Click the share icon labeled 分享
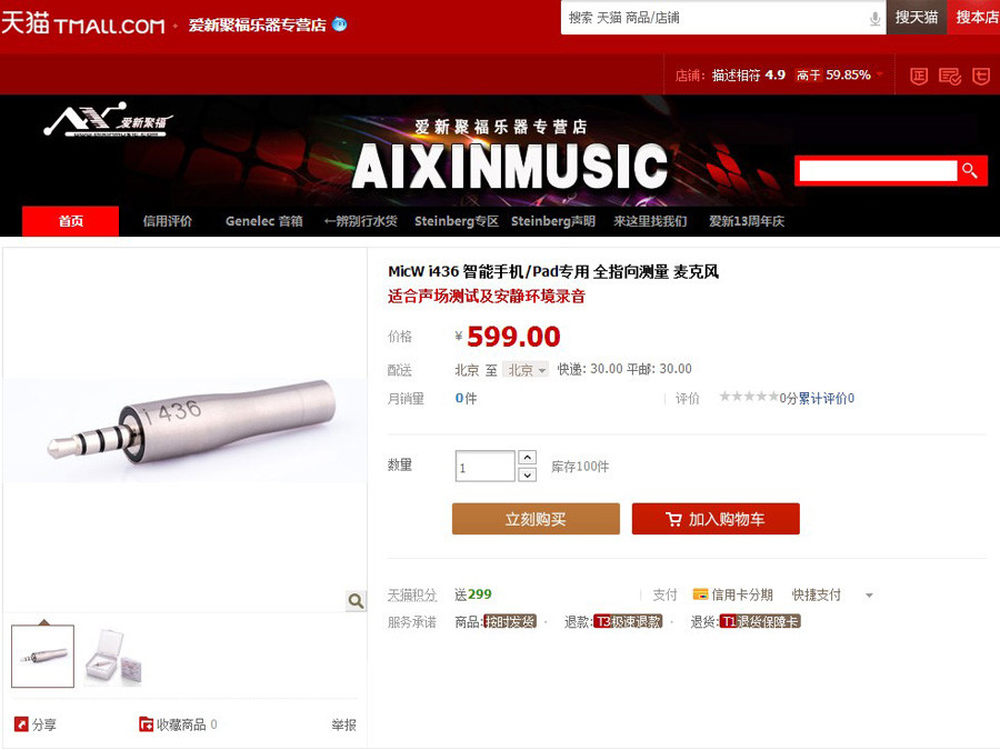 pyautogui.click(x=22, y=724)
